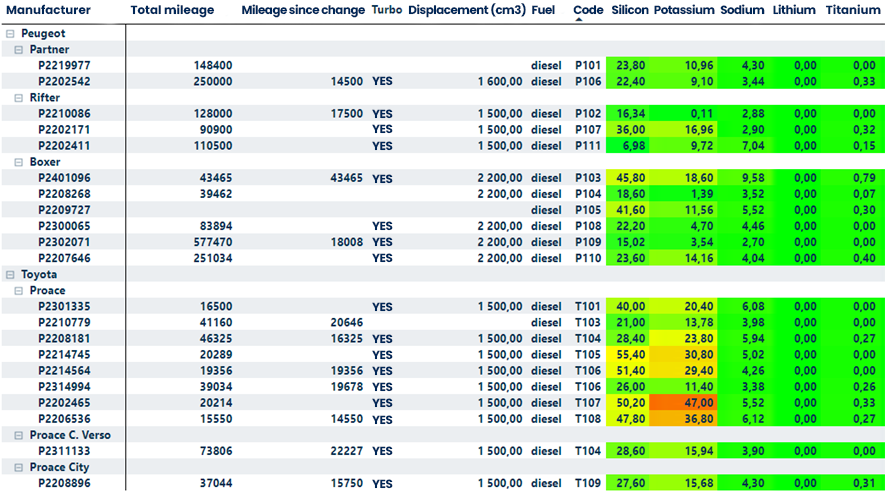Click the Silicon column header

click(x=629, y=10)
